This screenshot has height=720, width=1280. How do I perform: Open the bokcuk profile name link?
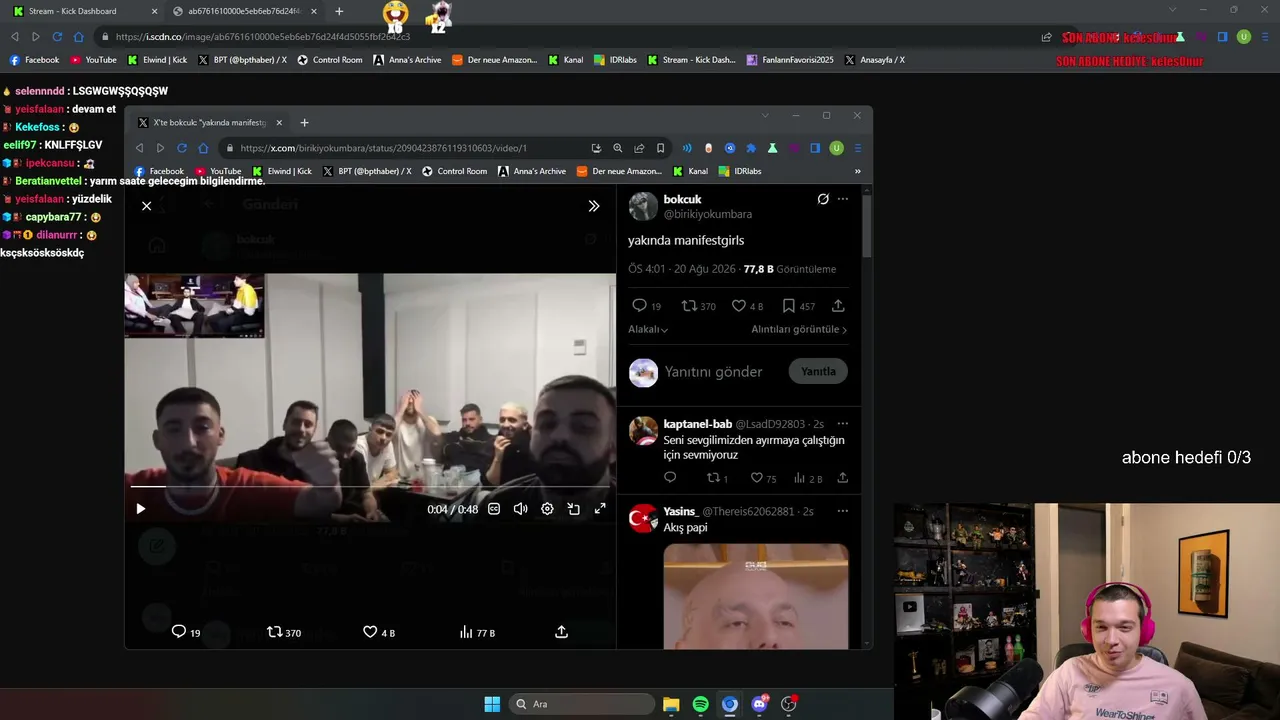682,199
